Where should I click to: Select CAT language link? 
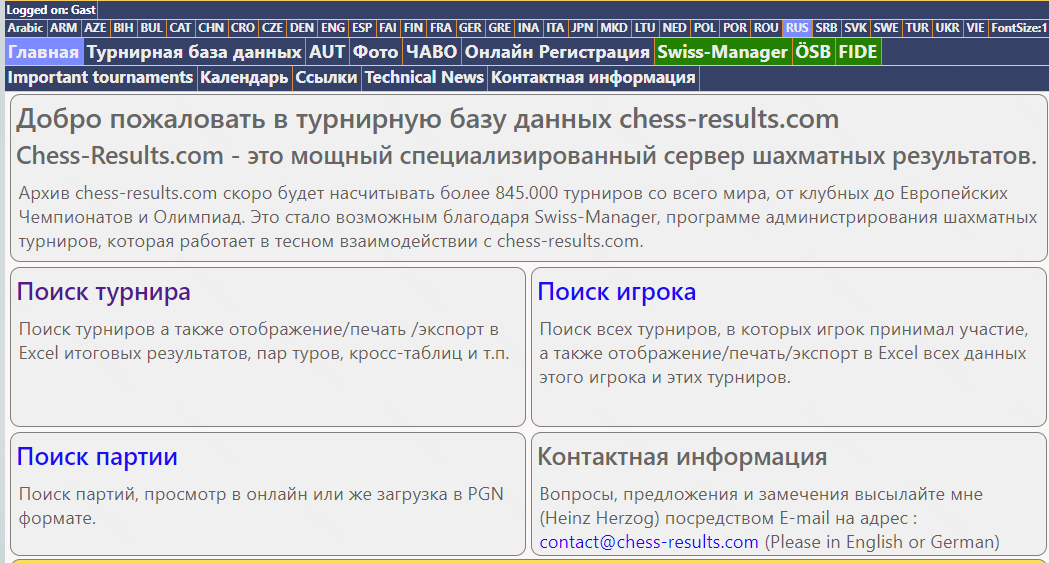point(181,28)
